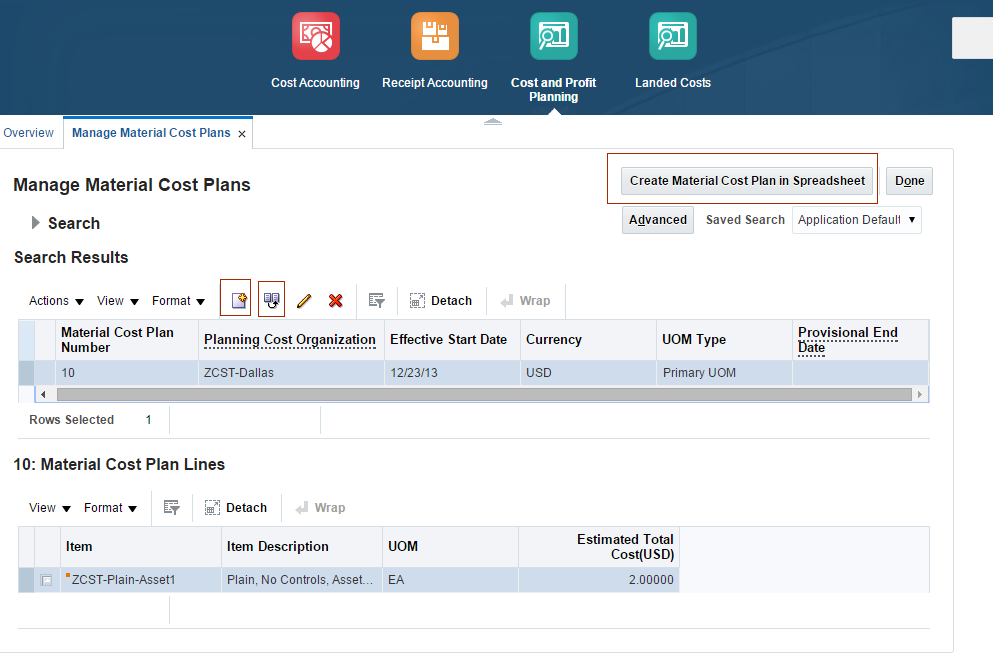Screen dimensions: 993x661
Task: Click the Item Description column header
Action: pyautogui.click(x=301, y=547)
